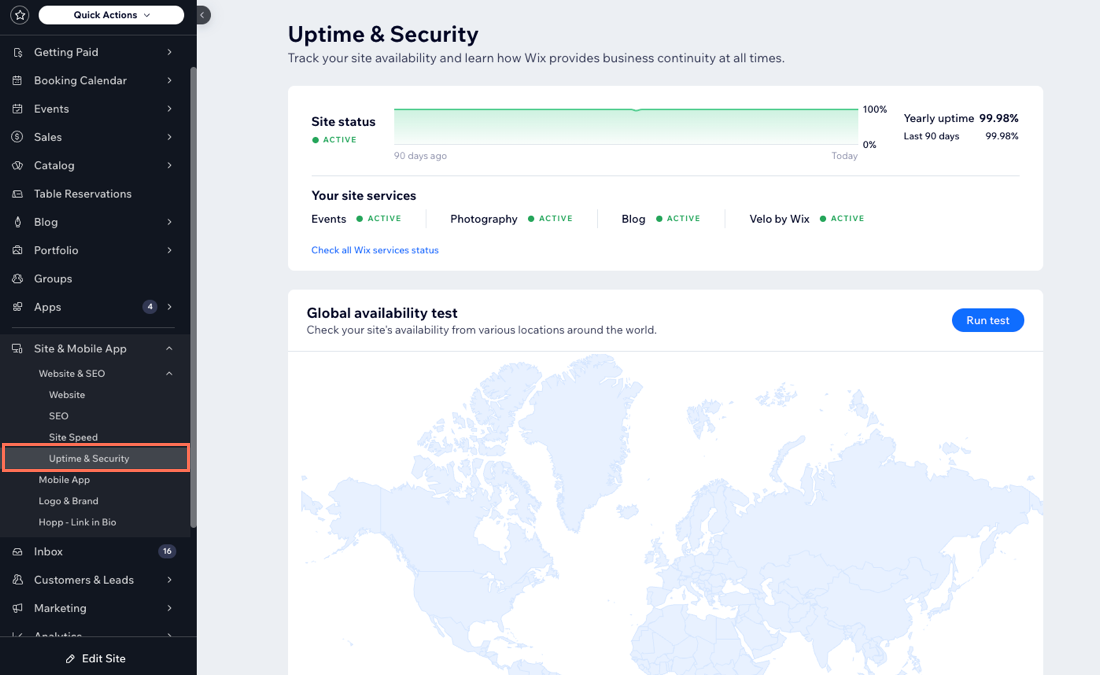Click the Portfolio icon
1100x675 pixels.
pyautogui.click(x=18, y=250)
